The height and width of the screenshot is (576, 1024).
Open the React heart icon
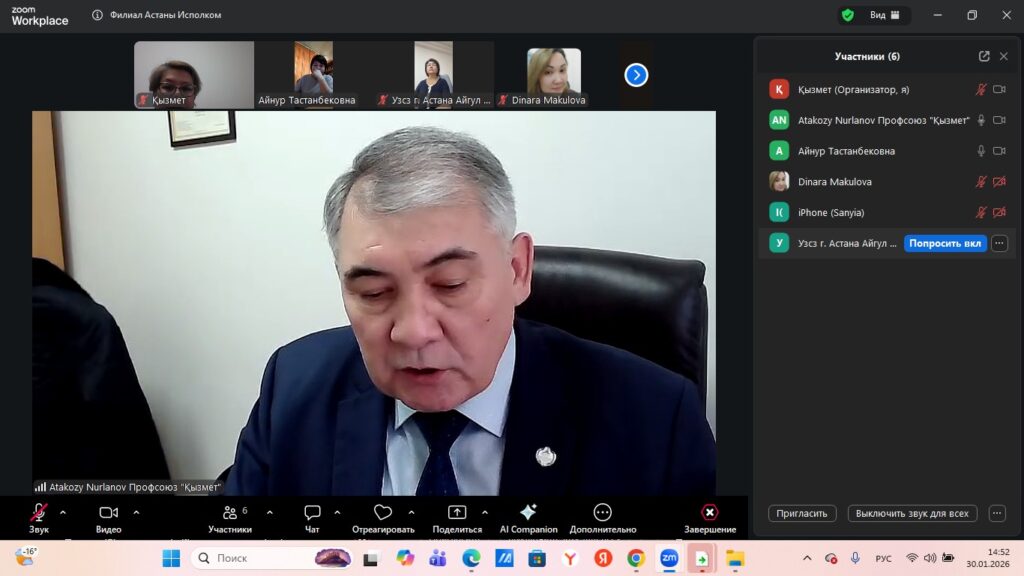point(383,513)
